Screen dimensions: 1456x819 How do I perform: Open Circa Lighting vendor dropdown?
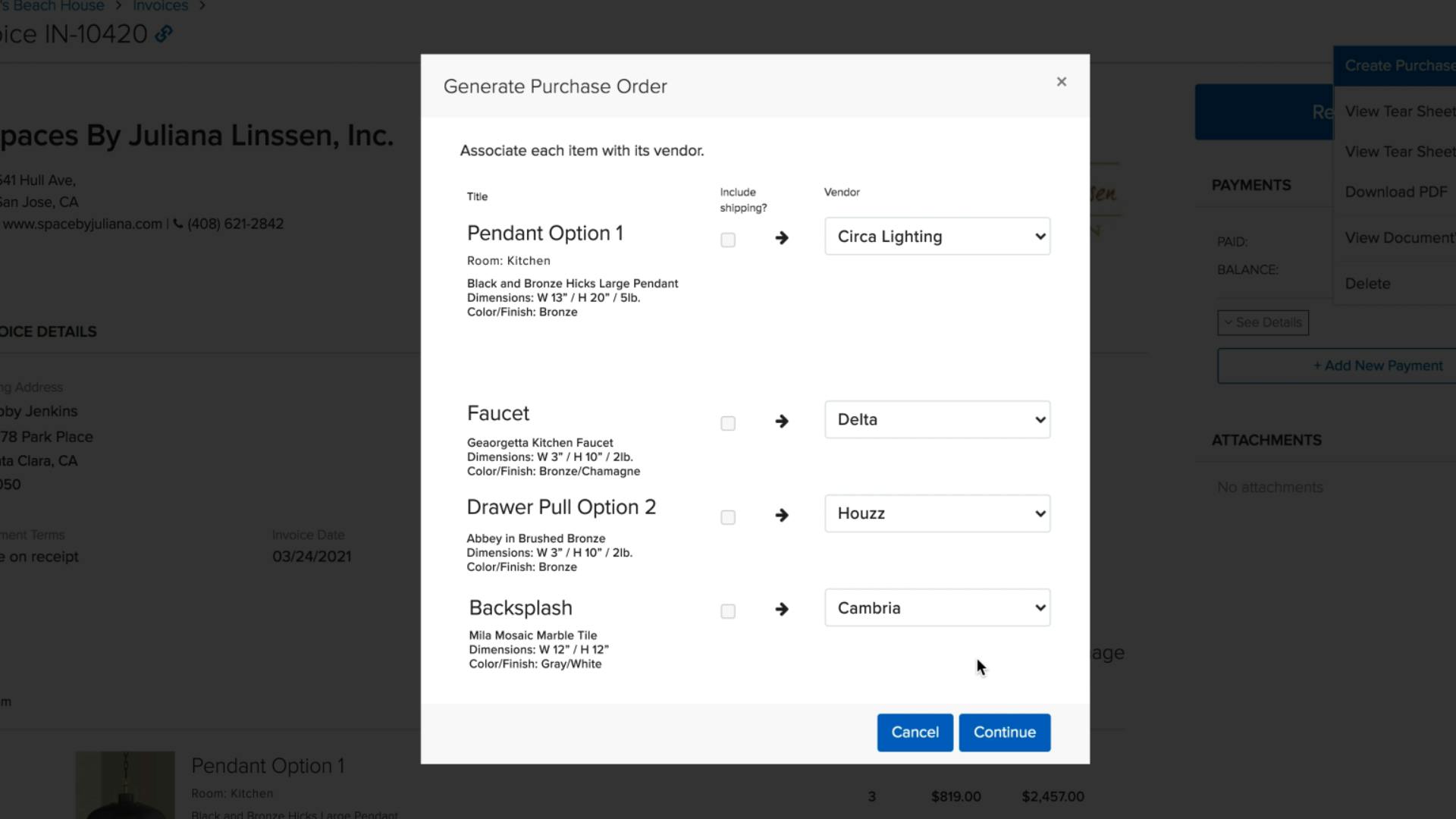click(937, 237)
